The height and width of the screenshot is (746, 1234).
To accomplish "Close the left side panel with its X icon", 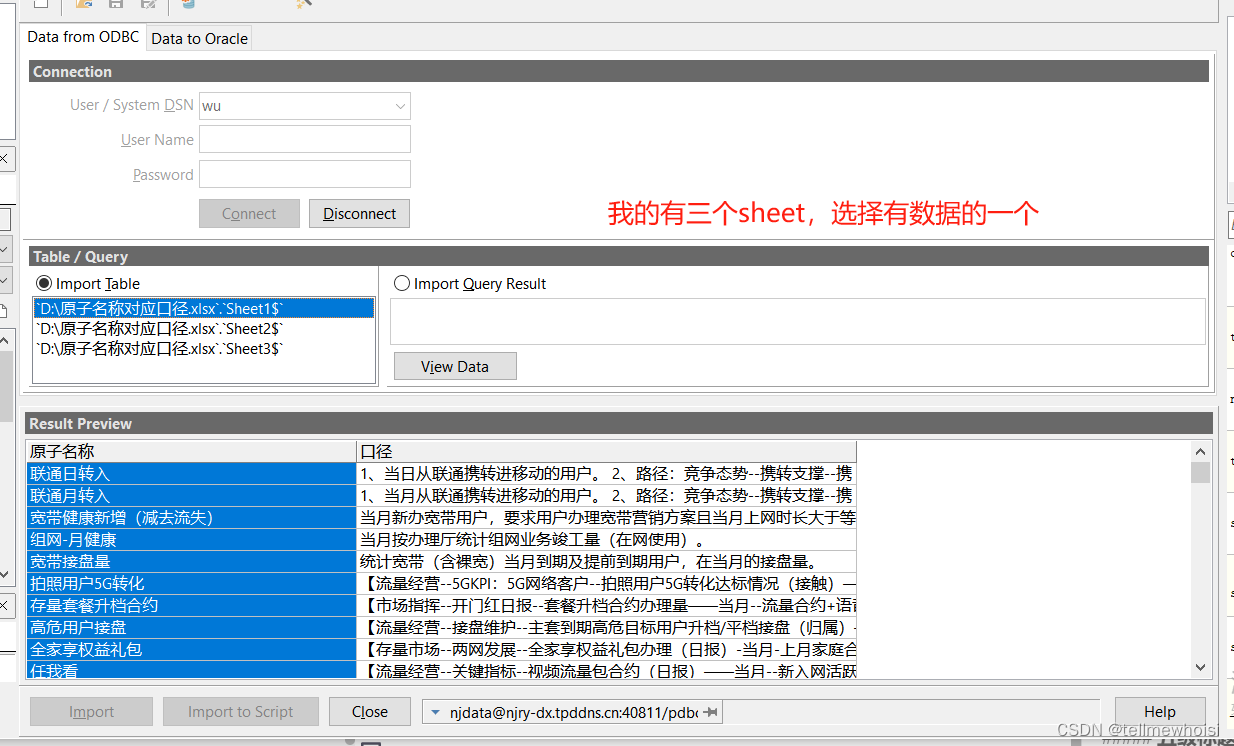I will pyautogui.click(x=5, y=158).
